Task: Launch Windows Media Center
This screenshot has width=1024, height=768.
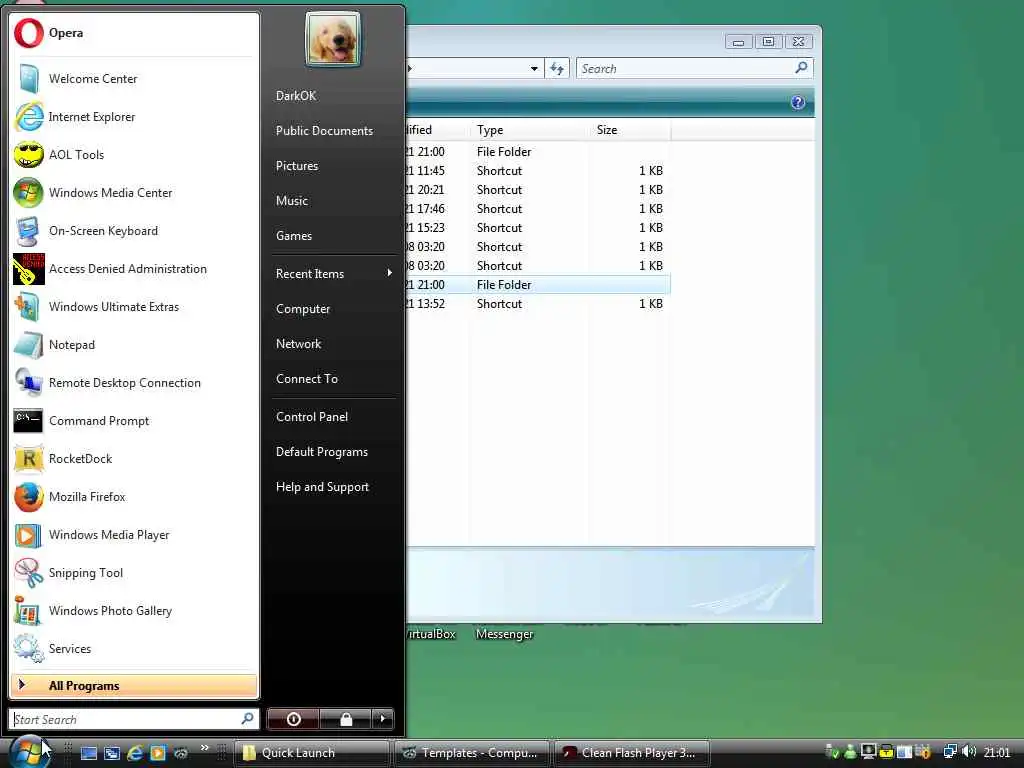Action: click(x=134, y=193)
